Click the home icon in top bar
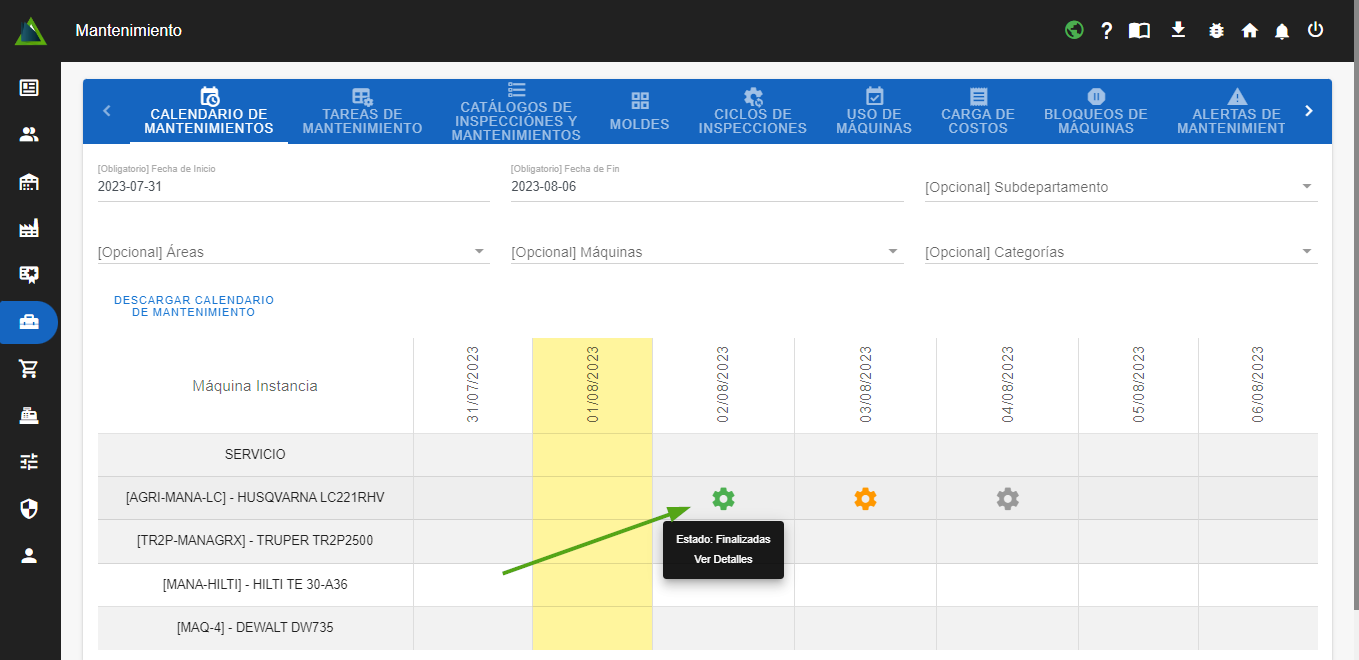The width and height of the screenshot is (1359, 660). (x=1249, y=31)
